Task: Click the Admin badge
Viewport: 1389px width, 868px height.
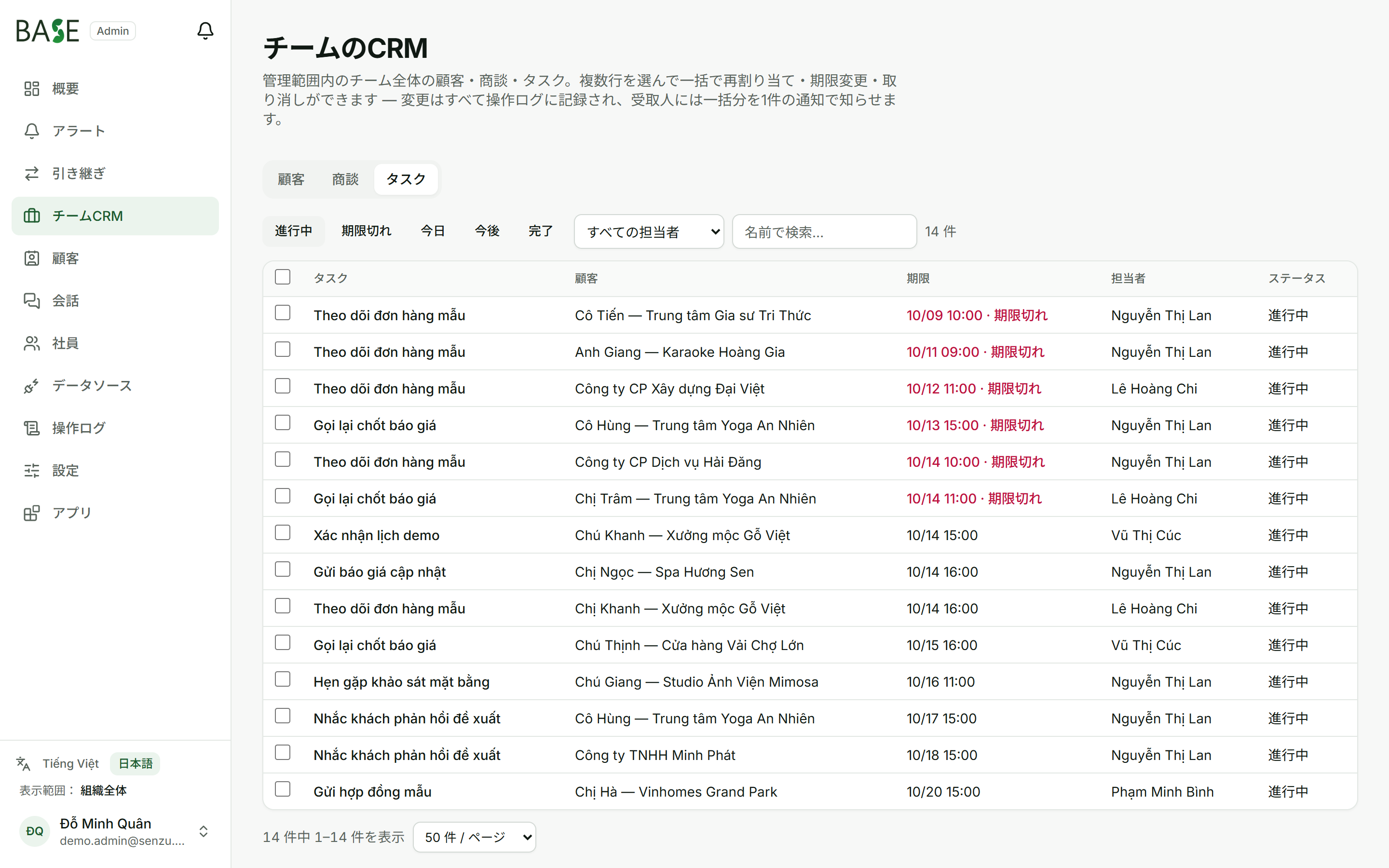Action: point(112,31)
